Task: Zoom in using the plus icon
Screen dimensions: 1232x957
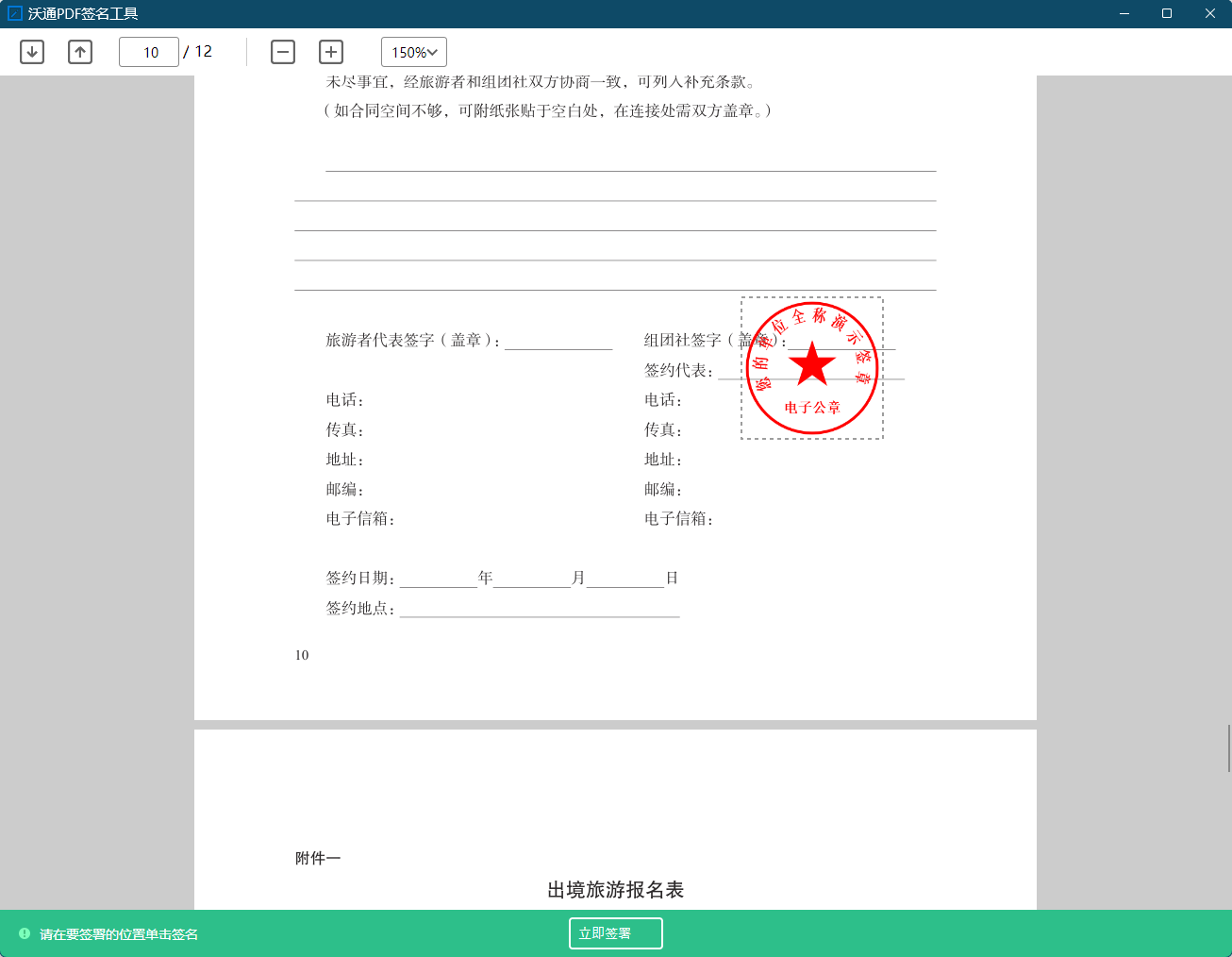Action: (x=331, y=52)
